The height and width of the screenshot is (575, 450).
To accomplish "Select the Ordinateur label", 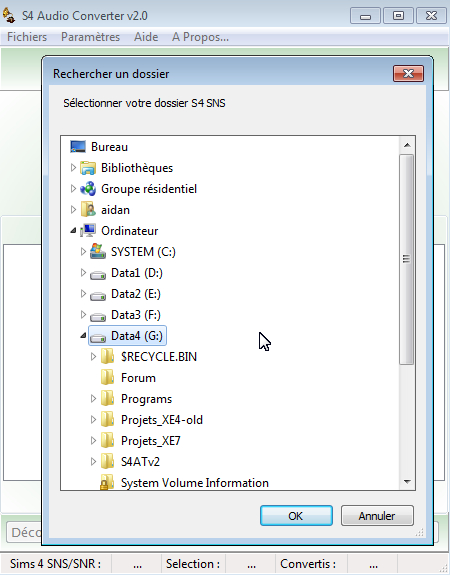I will (x=129, y=231).
